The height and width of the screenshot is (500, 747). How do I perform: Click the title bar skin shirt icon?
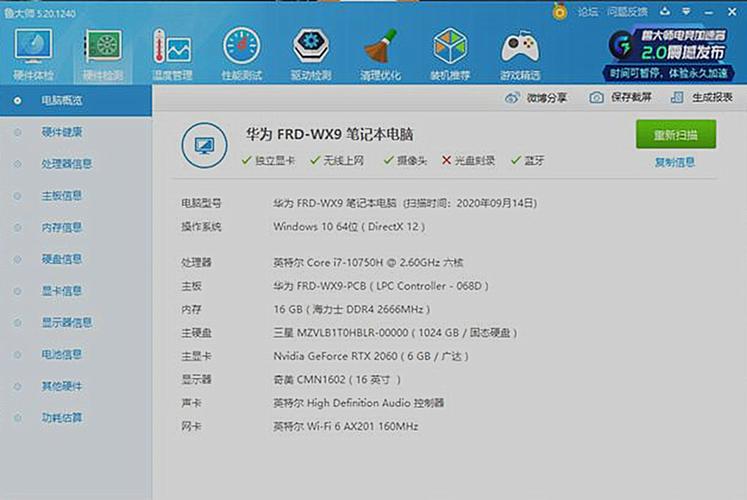665,11
